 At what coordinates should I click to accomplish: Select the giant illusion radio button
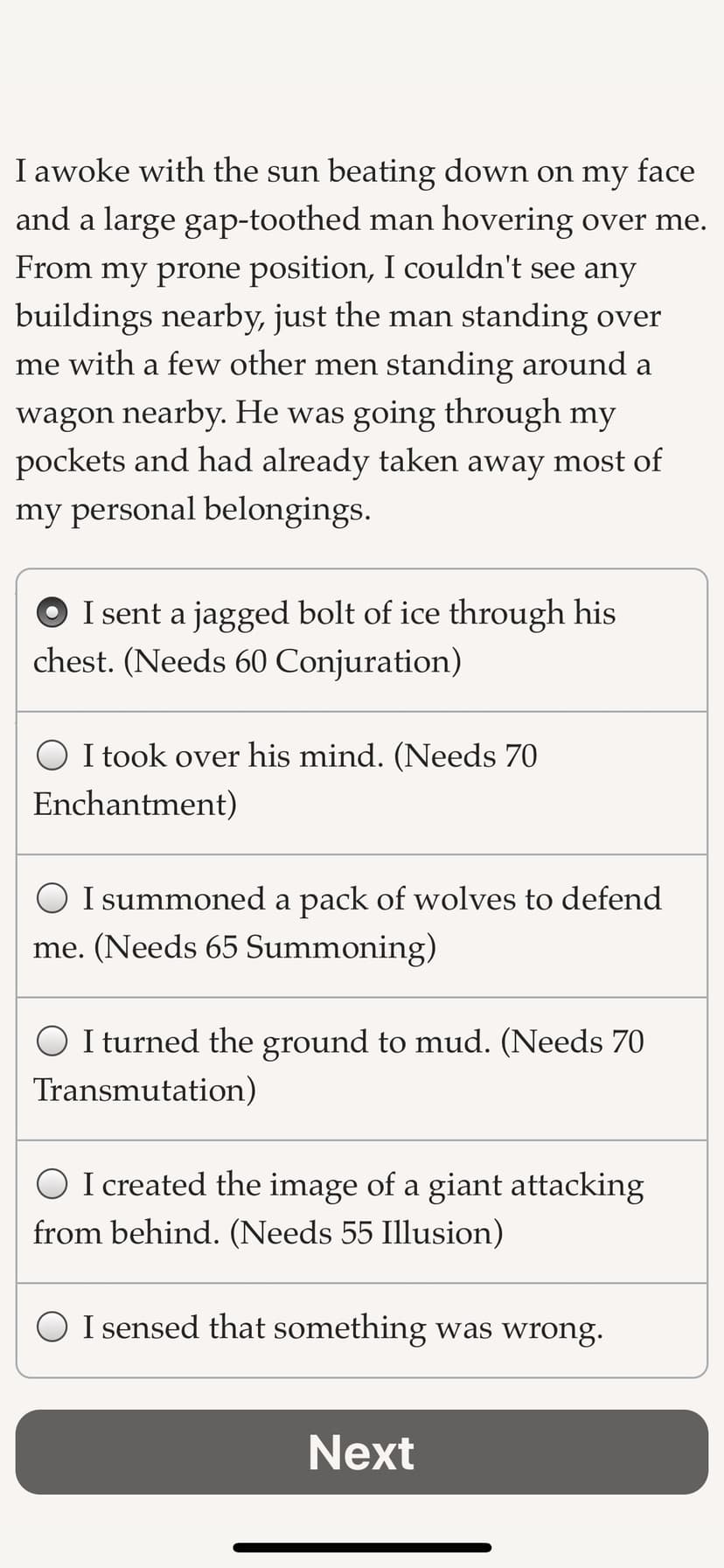coord(52,1184)
